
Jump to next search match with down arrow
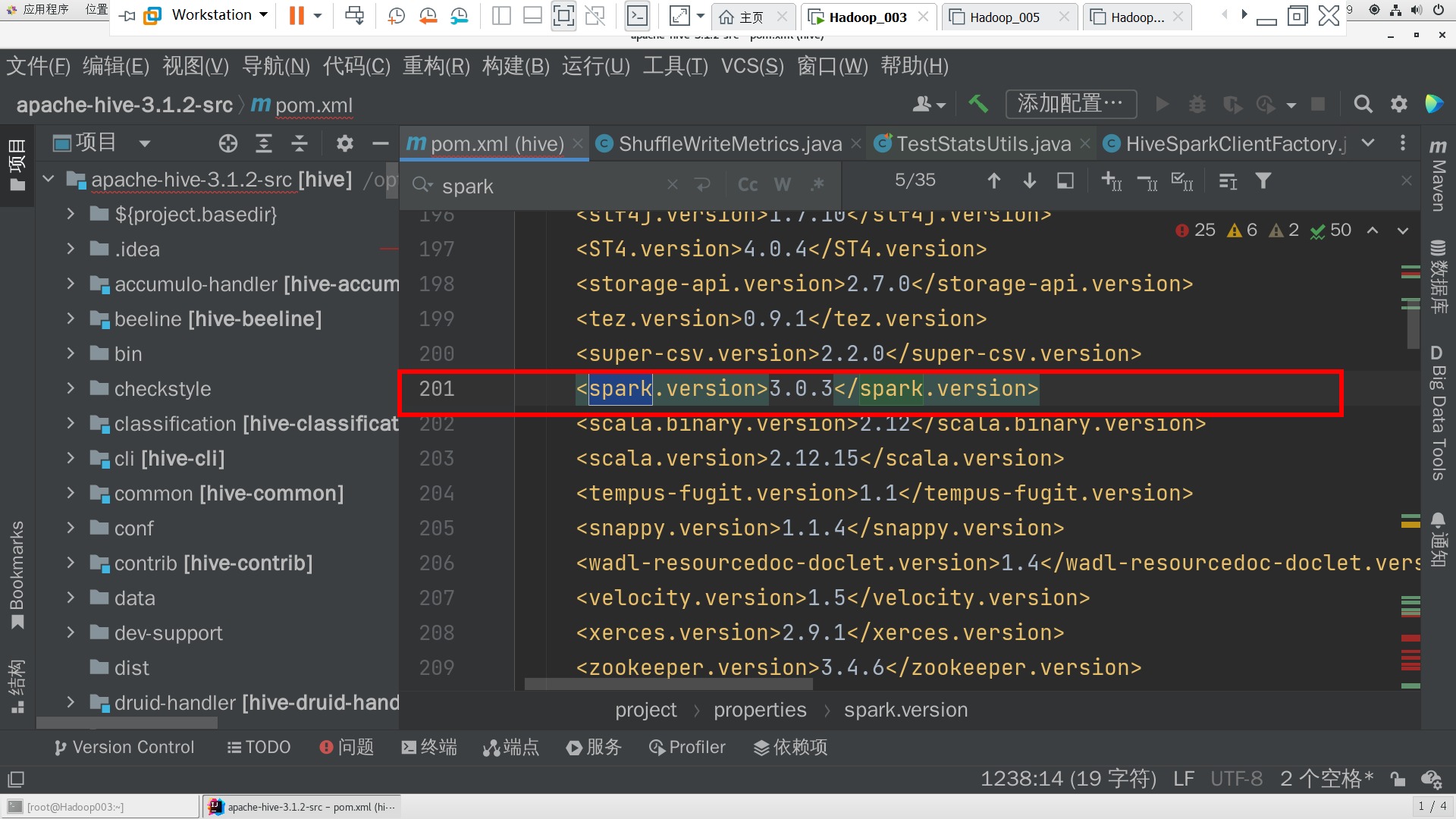point(1029,180)
